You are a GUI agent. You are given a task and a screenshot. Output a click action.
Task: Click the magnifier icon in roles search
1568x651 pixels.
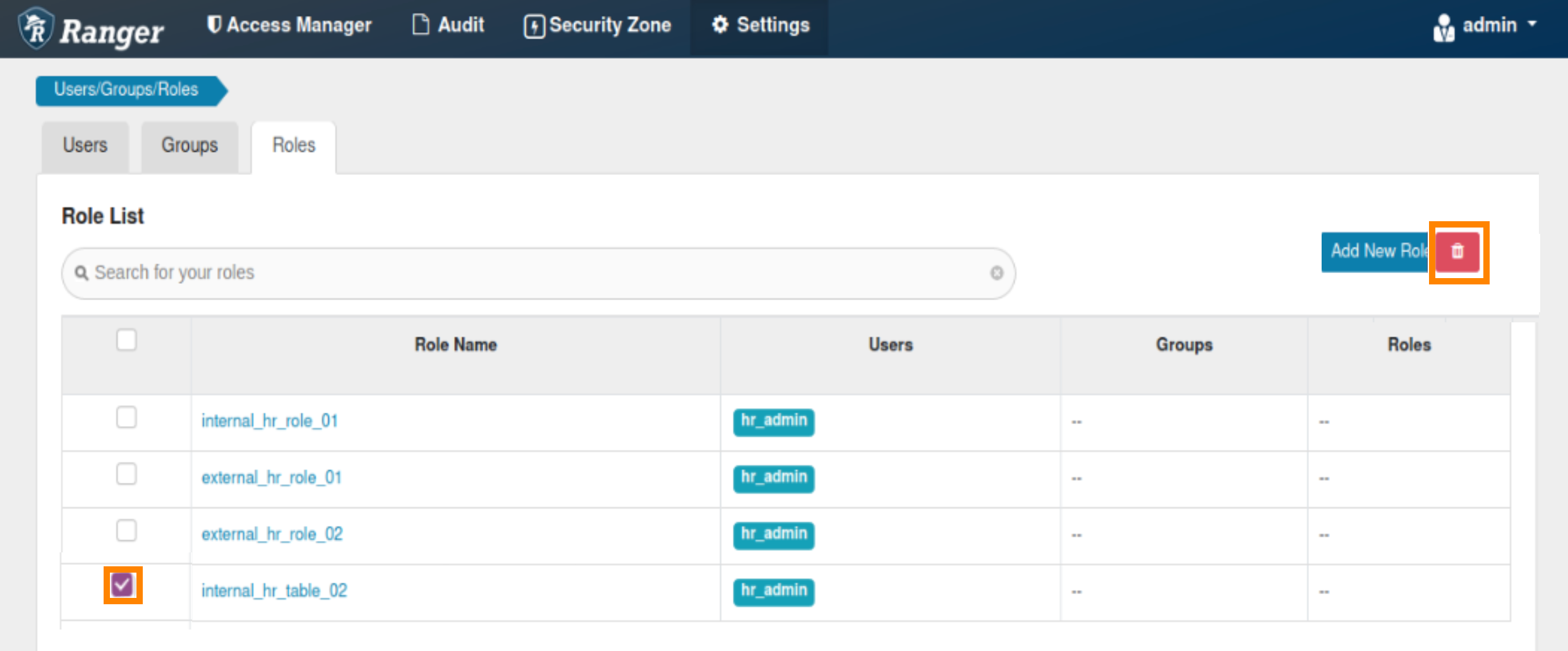point(81,273)
